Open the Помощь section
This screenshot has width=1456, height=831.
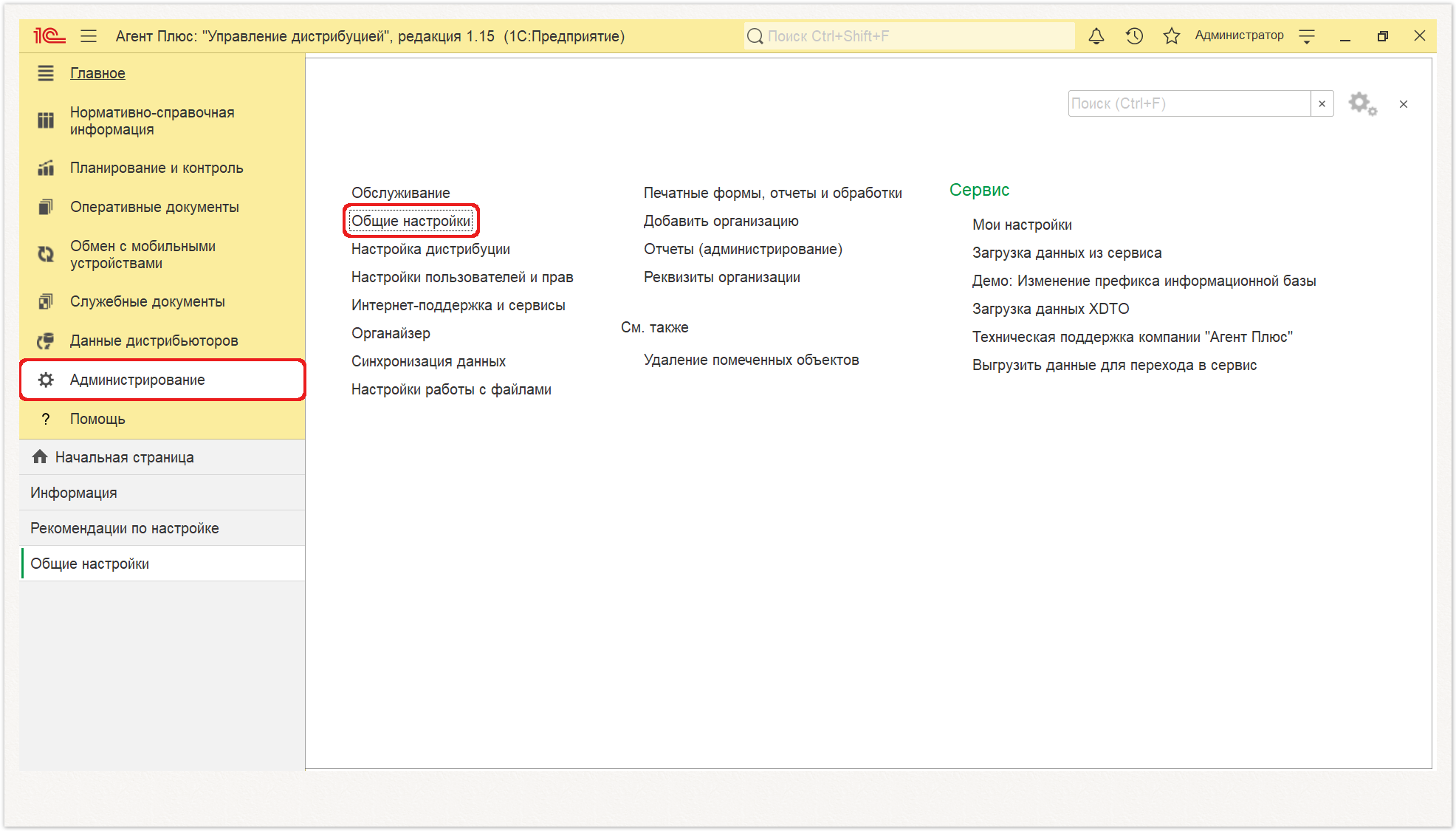pyautogui.click(x=97, y=419)
